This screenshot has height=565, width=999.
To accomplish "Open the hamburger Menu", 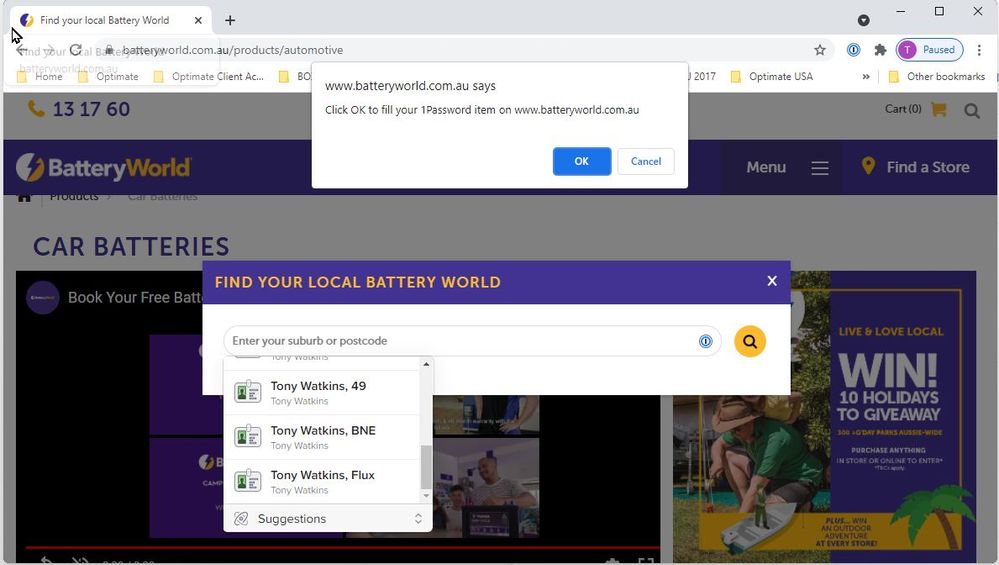I will [x=820, y=168].
